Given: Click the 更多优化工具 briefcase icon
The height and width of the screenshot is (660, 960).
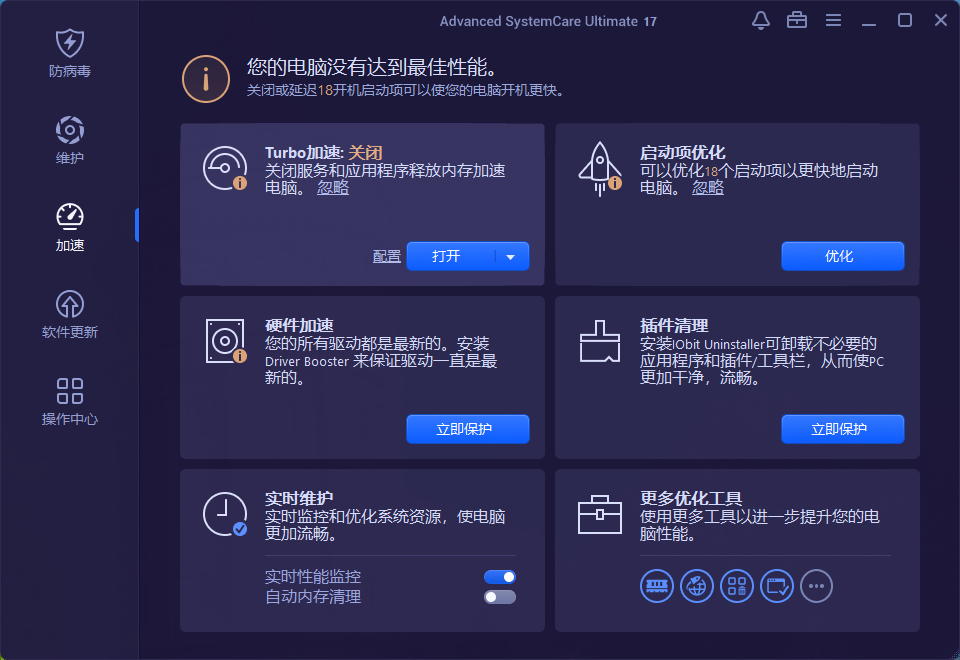Looking at the screenshot, I should 599,514.
